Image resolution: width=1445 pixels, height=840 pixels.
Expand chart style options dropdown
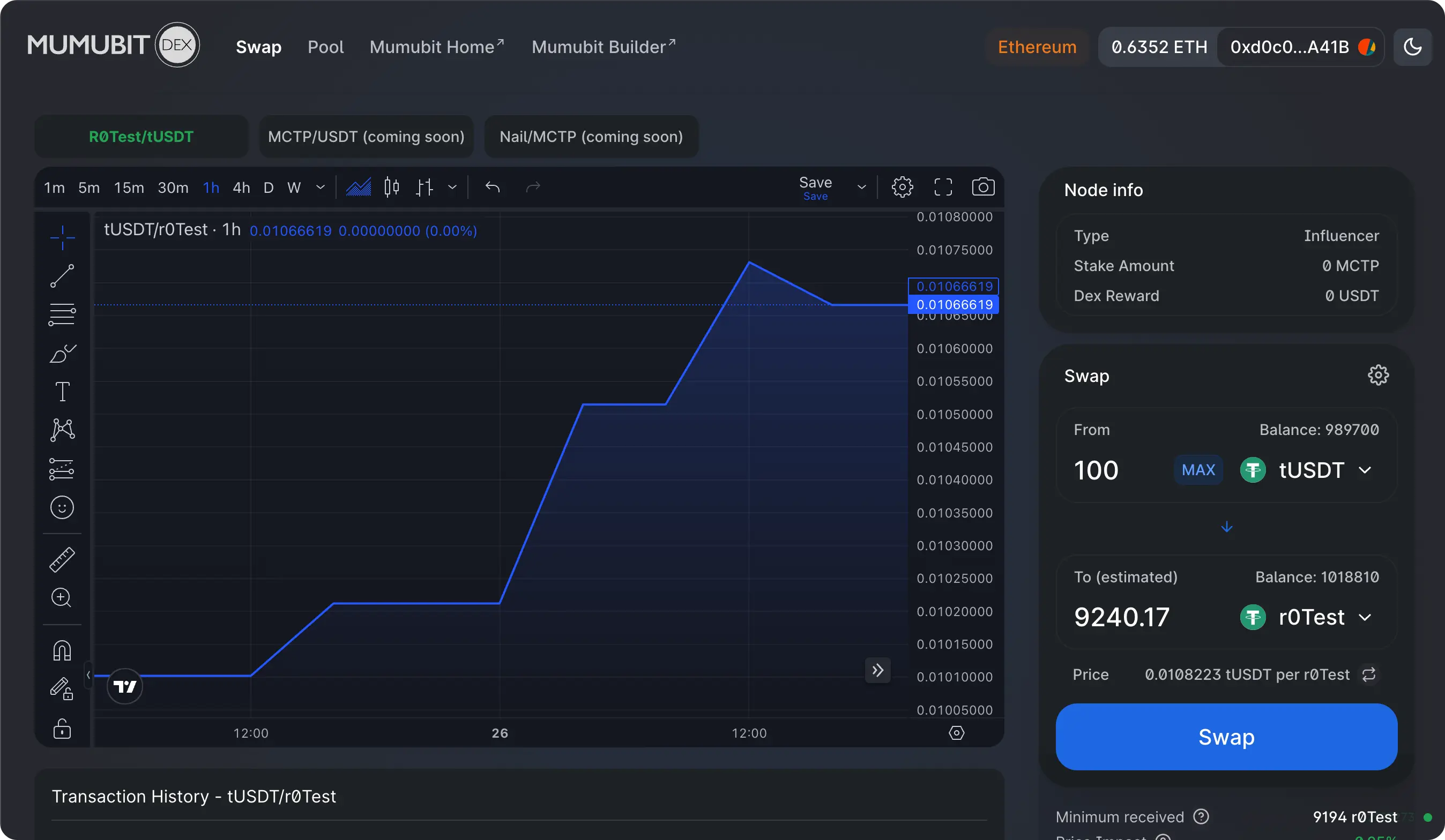pyautogui.click(x=452, y=187)
